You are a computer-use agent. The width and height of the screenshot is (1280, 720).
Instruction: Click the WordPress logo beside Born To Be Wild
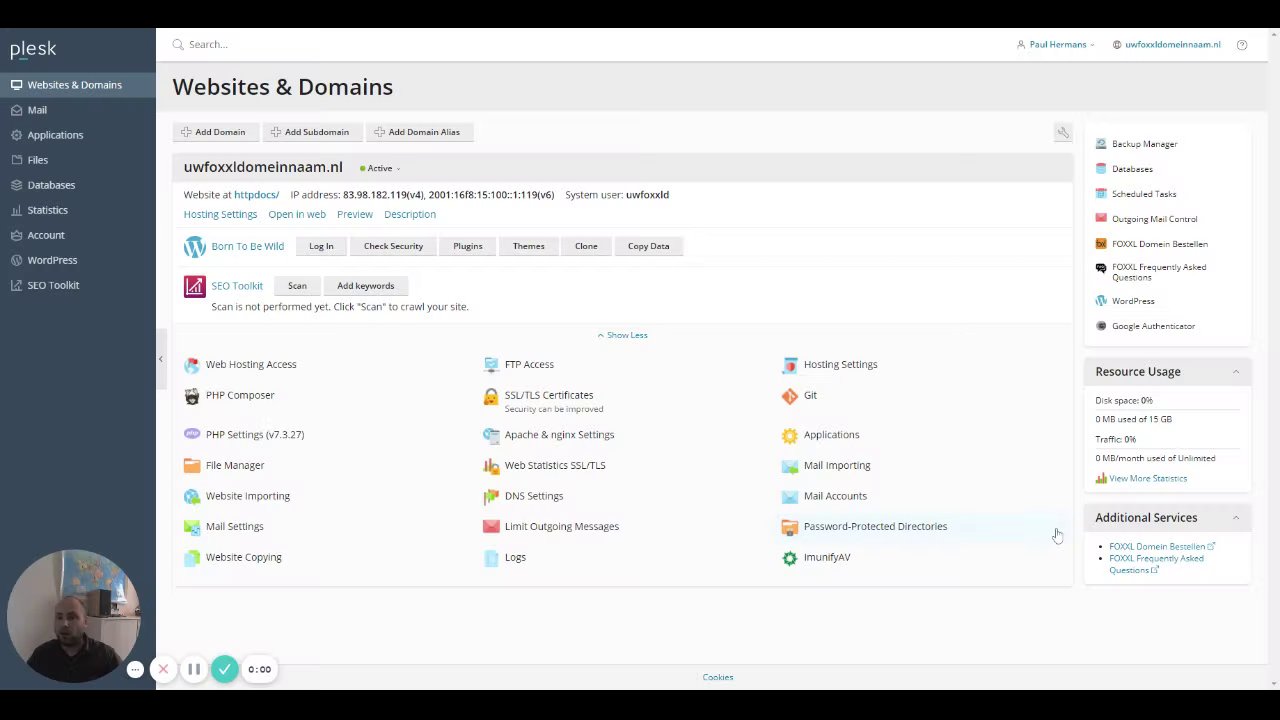[x=194, y=247]
